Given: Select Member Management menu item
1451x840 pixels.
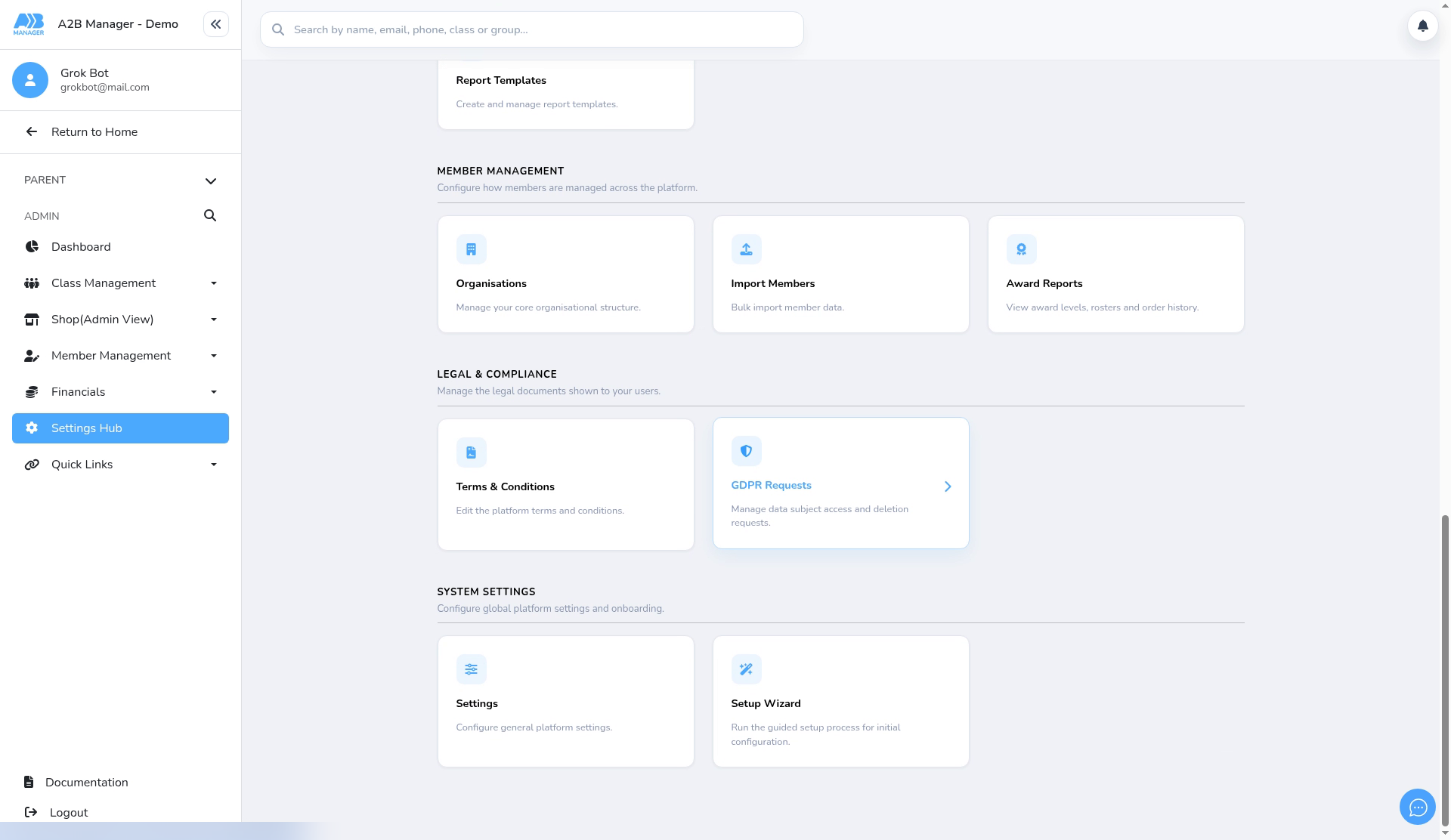Looking at the screenshot, I should pyautogui.click(x=120, y=356).
